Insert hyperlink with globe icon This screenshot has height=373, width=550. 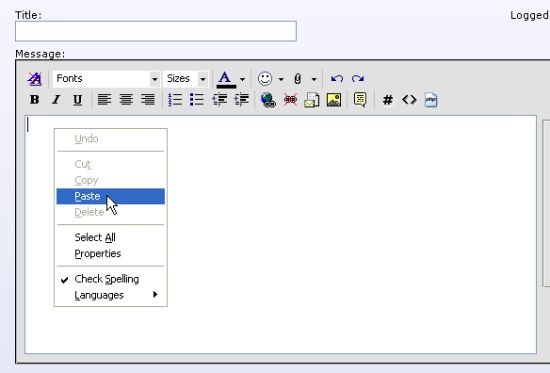pyautogui.click(x=268, y=100)
